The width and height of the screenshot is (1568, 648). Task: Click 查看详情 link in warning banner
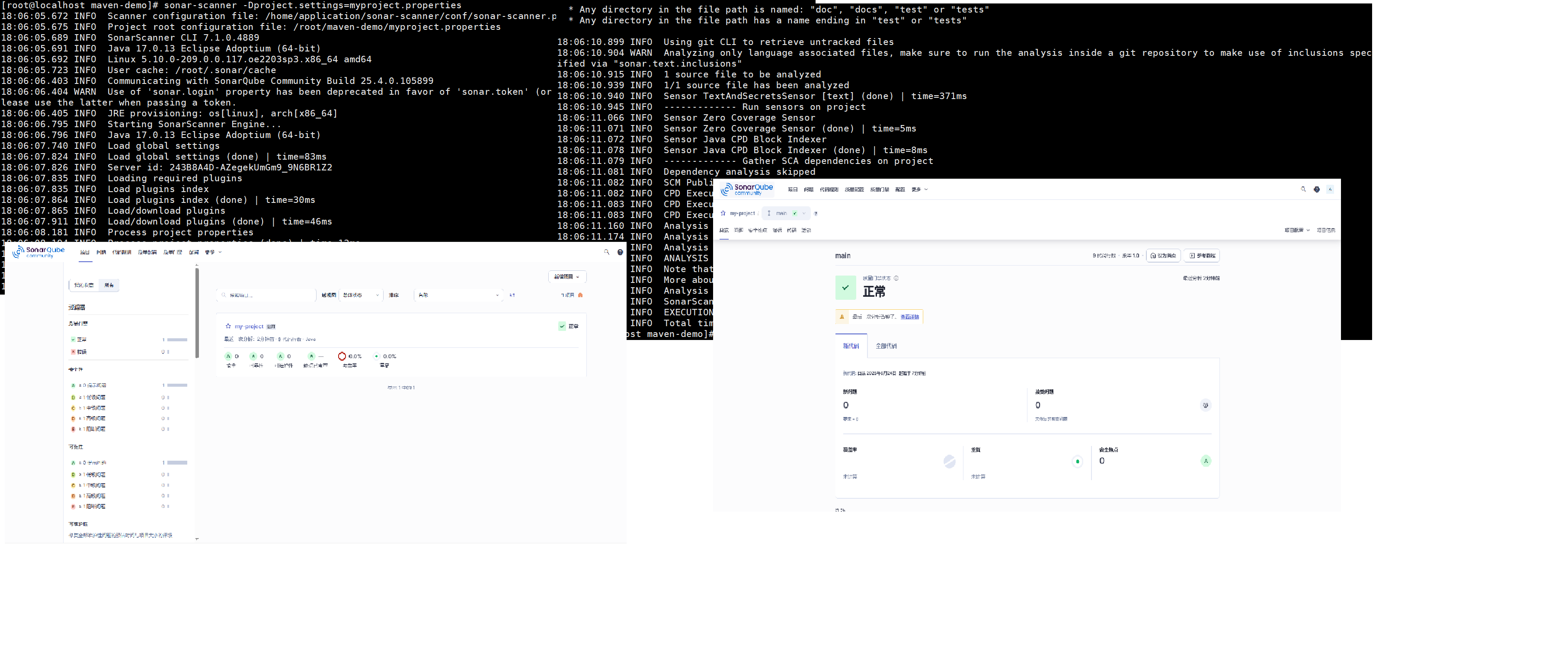[x=909, y=317]
